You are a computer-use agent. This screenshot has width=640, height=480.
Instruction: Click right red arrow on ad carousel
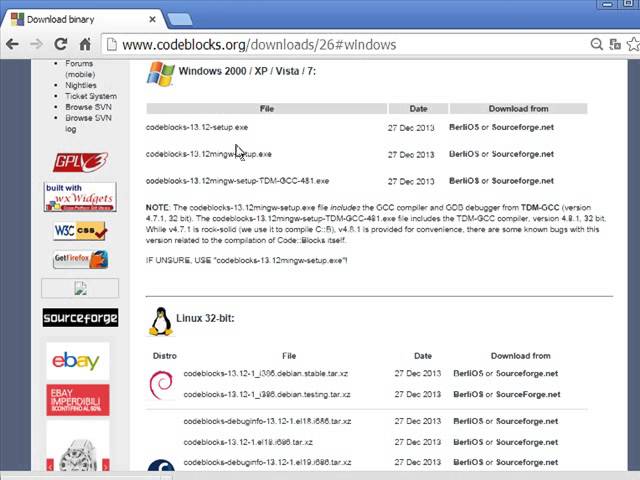[x=106, y=465]
